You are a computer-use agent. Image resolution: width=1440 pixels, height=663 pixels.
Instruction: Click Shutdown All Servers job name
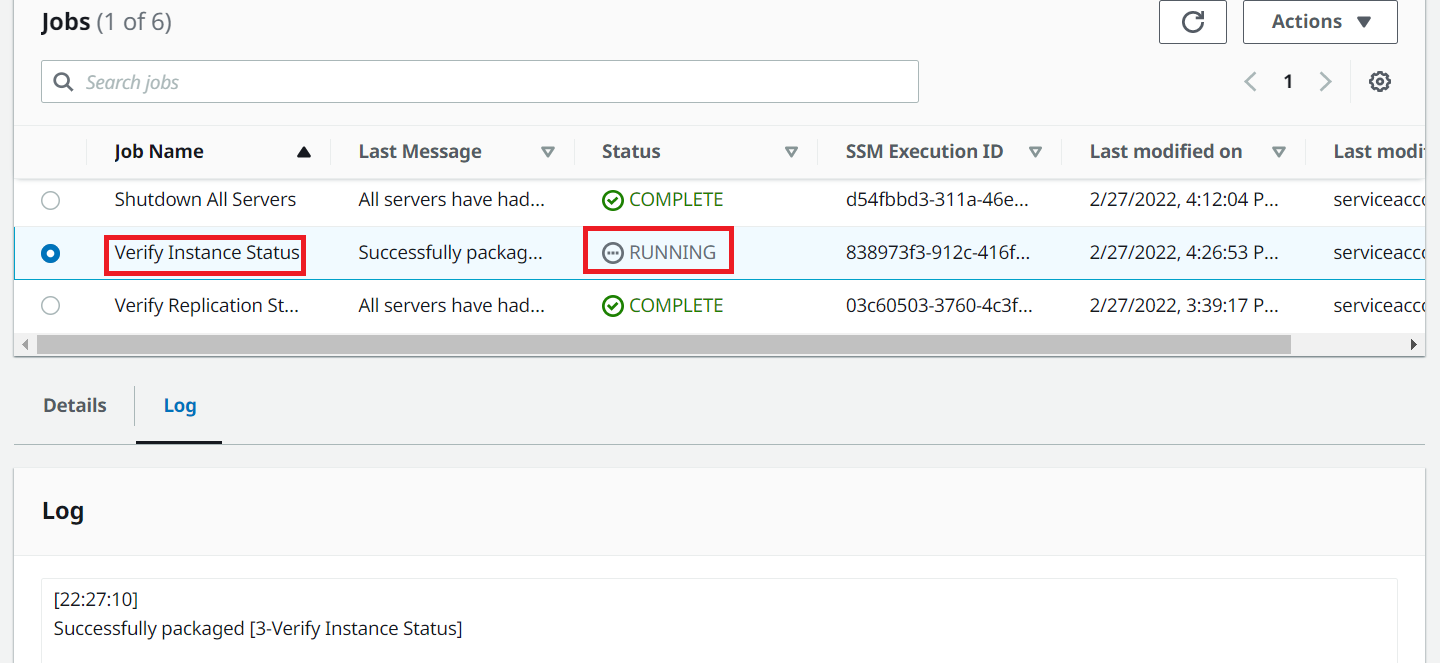pyautogui.click(x=205, y=200)
